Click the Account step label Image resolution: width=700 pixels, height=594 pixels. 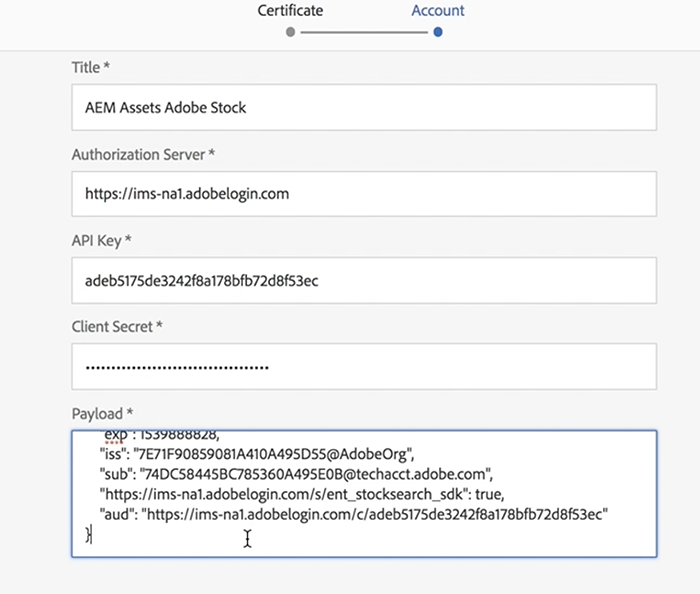[438, 11]
